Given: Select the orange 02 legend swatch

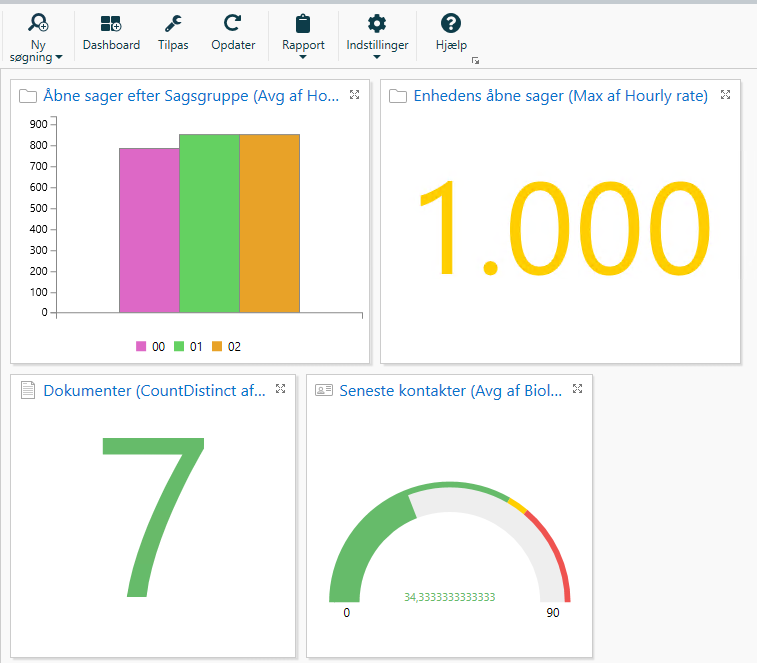Looking at the screenshot, I should (217, 346).
